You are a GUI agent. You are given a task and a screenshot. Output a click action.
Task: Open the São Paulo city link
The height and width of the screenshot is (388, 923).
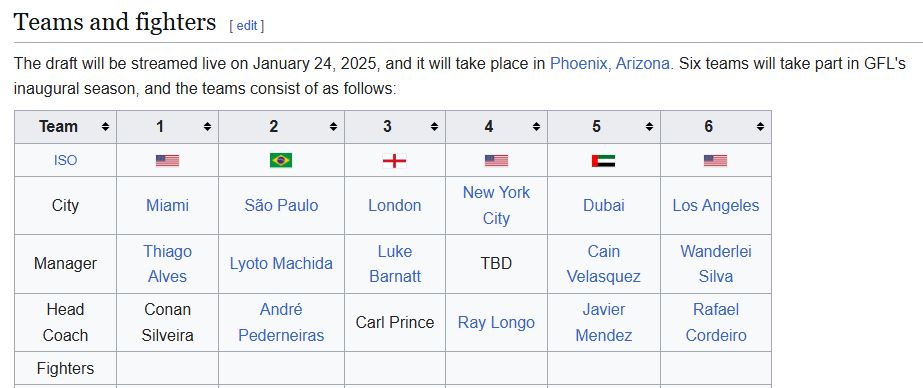click(281, 205)
